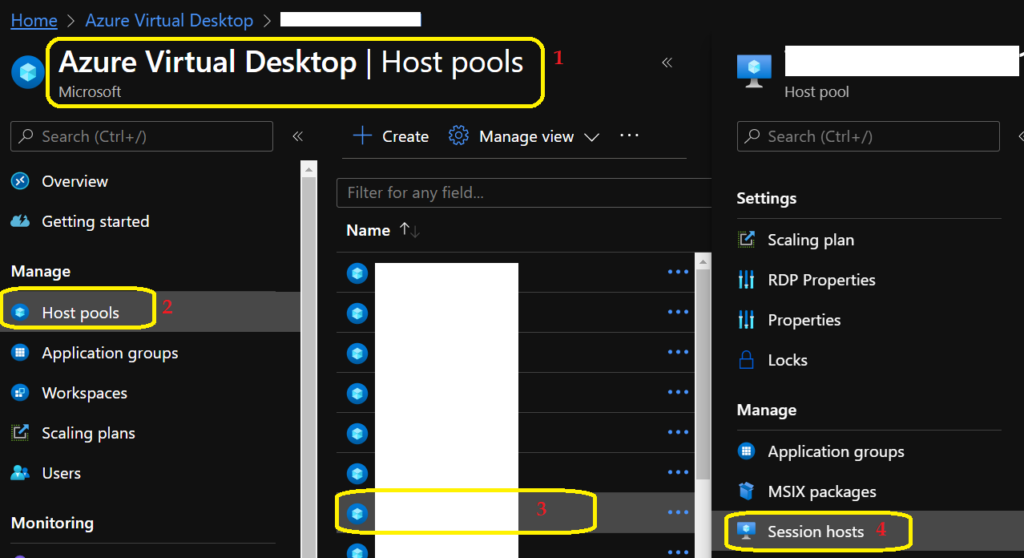This screenshot has width=1024, height=558.
Task: Focus host pool blade Search field
Action: 868,136
